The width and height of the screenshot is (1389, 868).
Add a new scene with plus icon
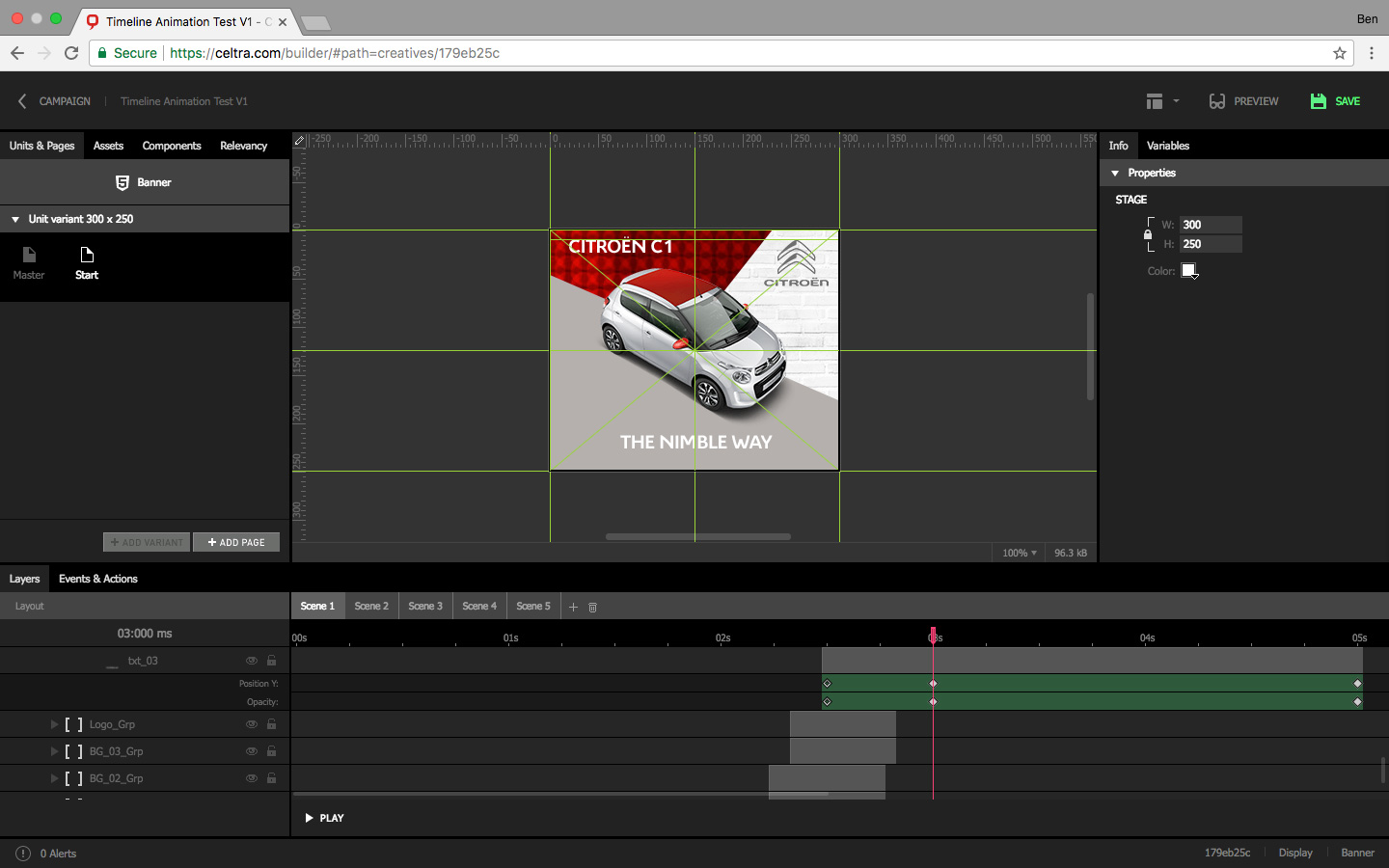573,608
